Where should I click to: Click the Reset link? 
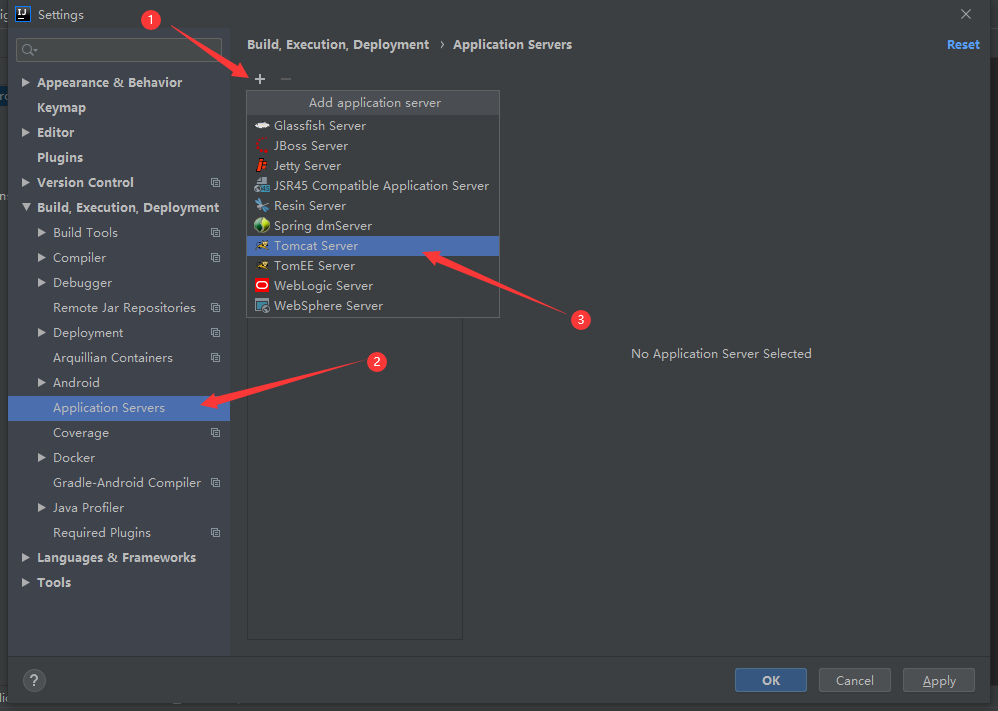963,45
